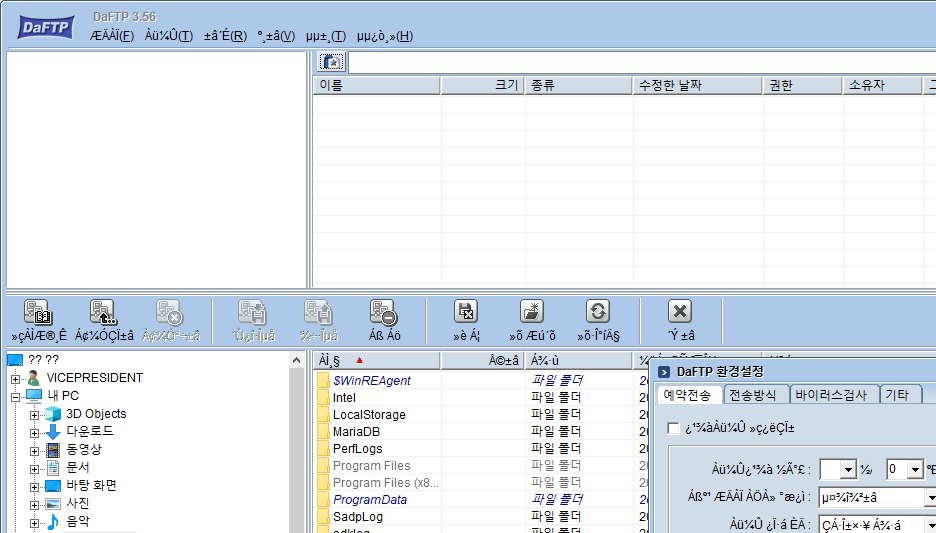The width and height of the screenshot is (936, 533).
Task: Open the first (T) transfer menu
Action: click(169, 36)
